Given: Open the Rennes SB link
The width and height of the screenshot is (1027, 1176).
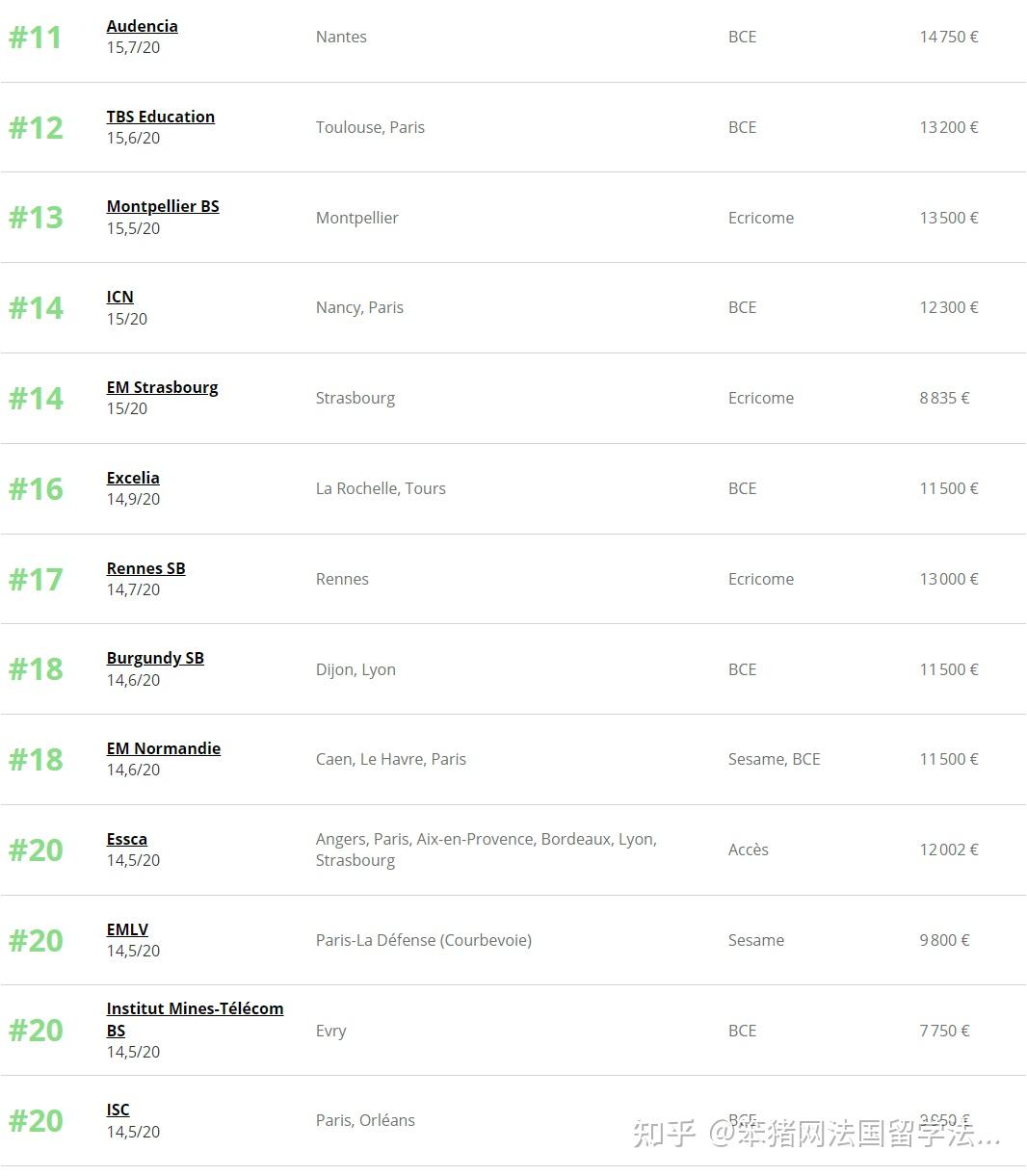Looking at the screenshot, I should (145, 568).
